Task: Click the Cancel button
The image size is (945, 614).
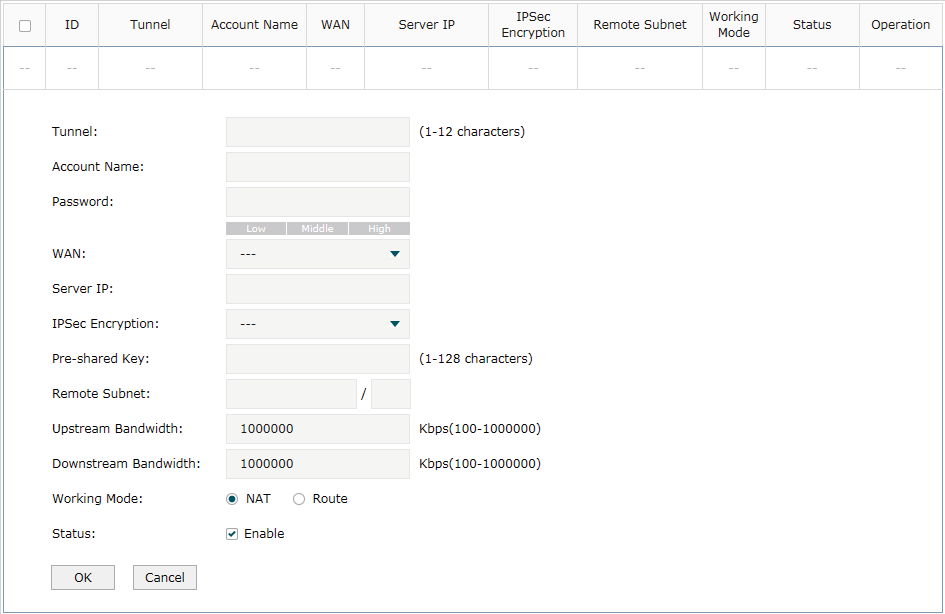Action: click(165, 577)
